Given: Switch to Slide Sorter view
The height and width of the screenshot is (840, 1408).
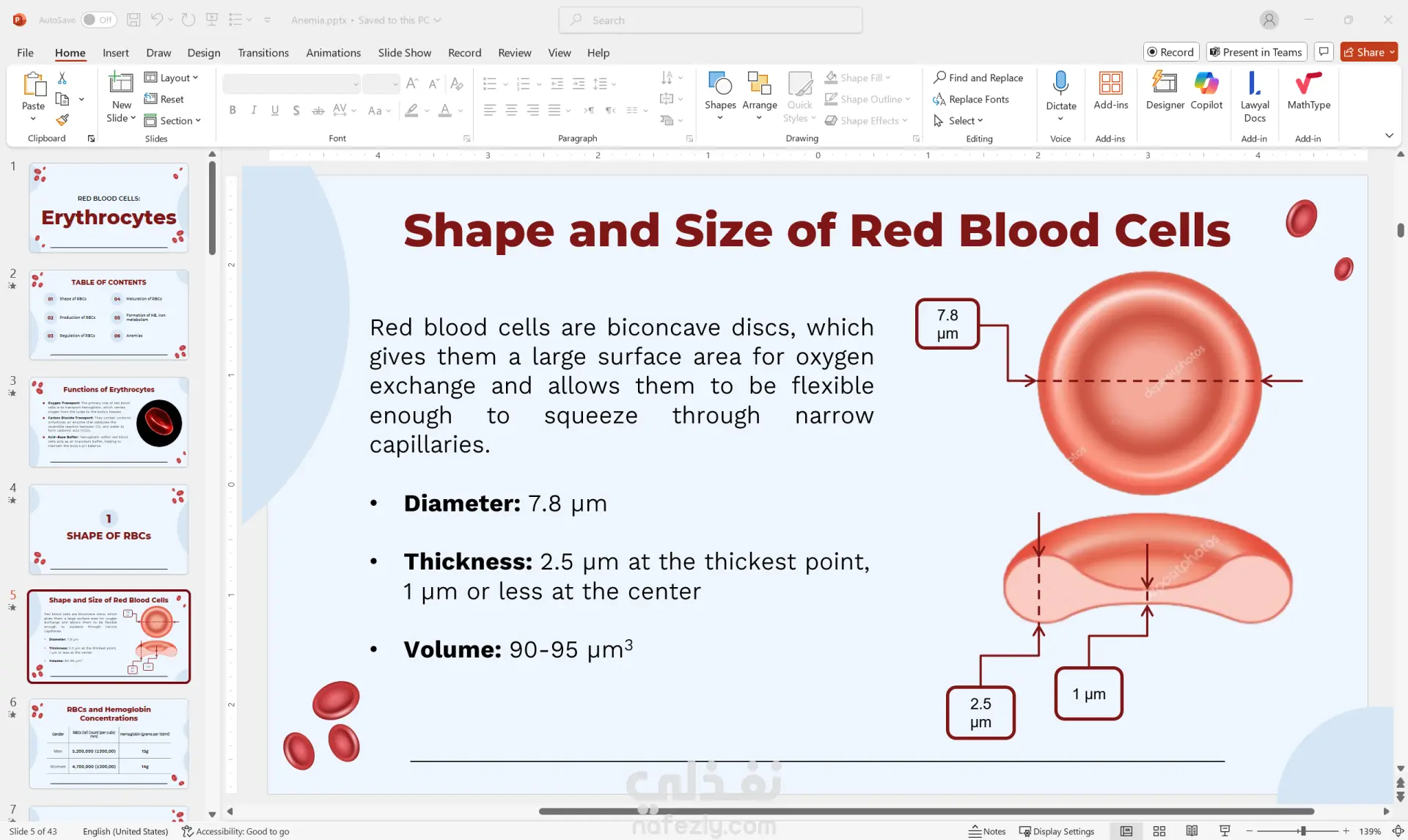Looking at the screenshot, I should click(x=1159, y=830).
